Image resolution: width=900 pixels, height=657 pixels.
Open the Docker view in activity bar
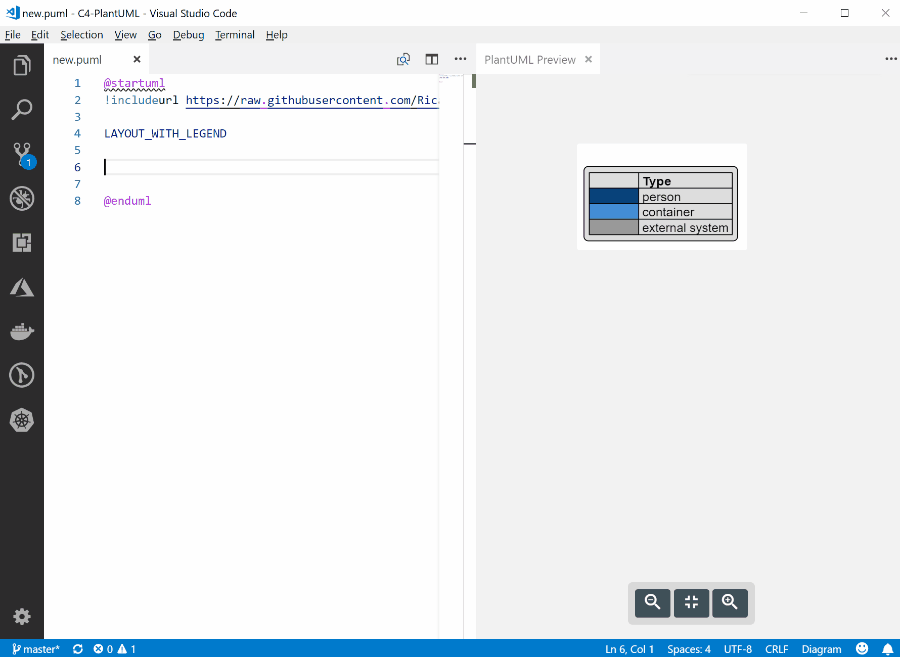21,331
